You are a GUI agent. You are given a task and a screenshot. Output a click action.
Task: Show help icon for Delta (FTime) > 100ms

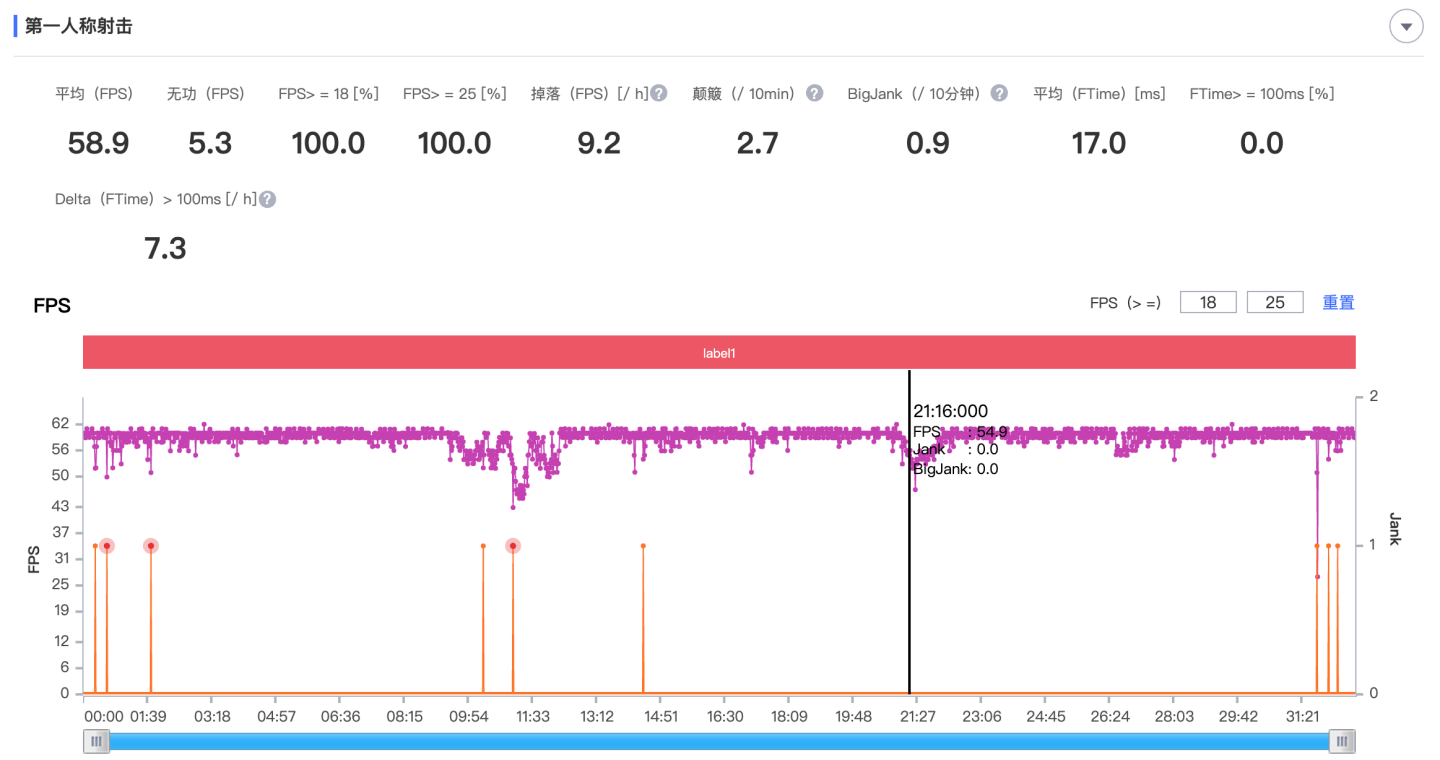[267, 199]
